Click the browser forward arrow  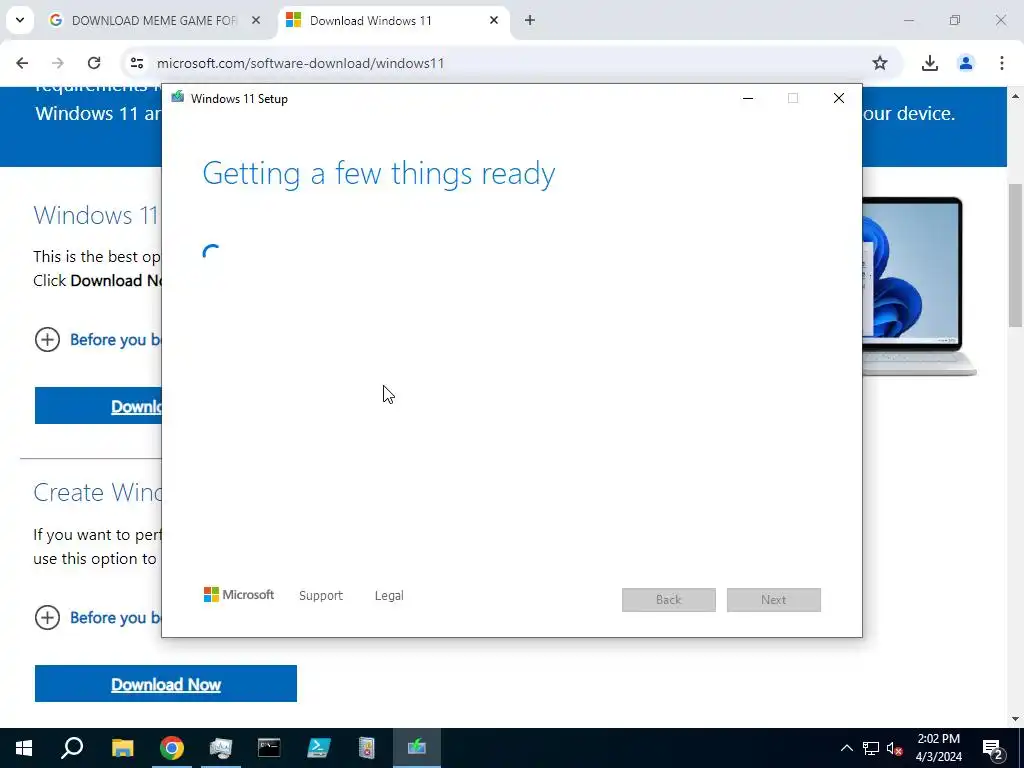coord(58,63)
